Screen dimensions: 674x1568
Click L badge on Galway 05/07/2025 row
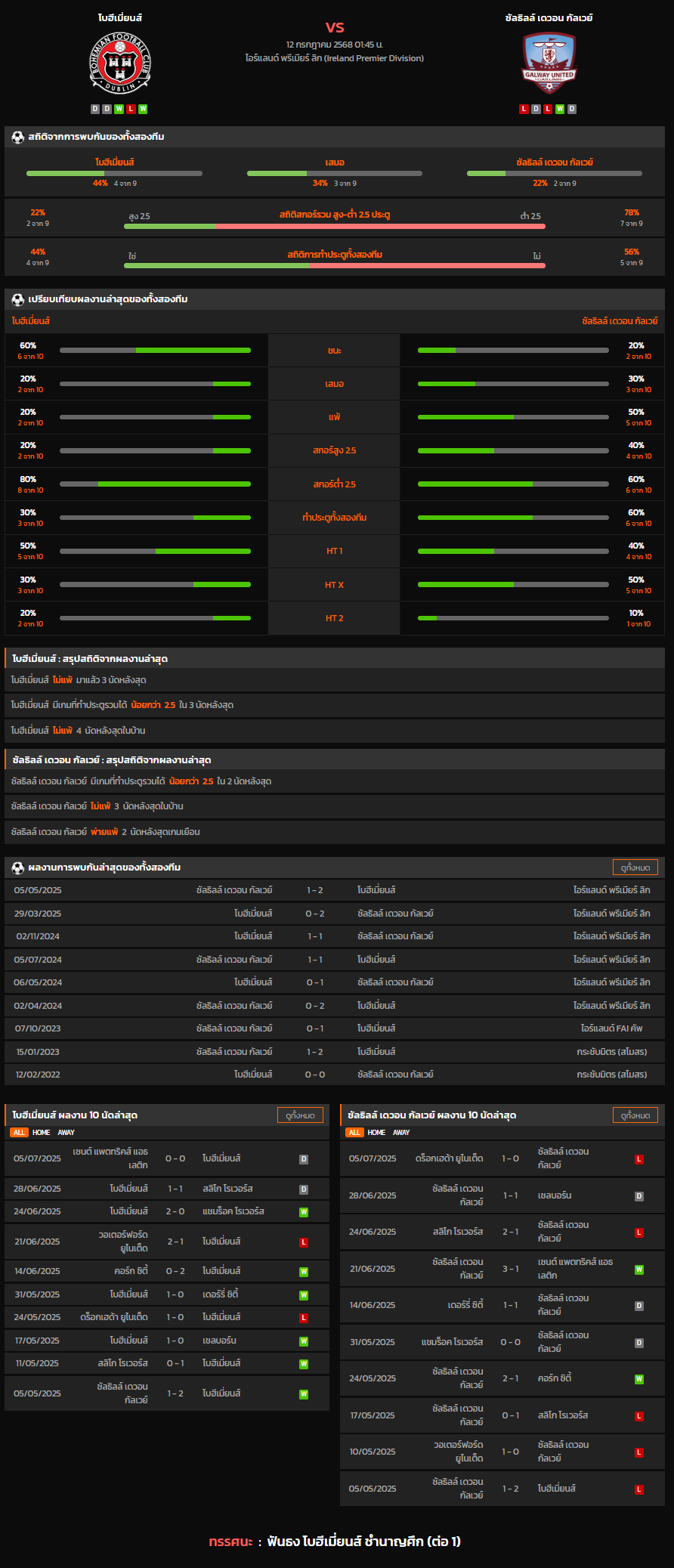pos(639,1159)
